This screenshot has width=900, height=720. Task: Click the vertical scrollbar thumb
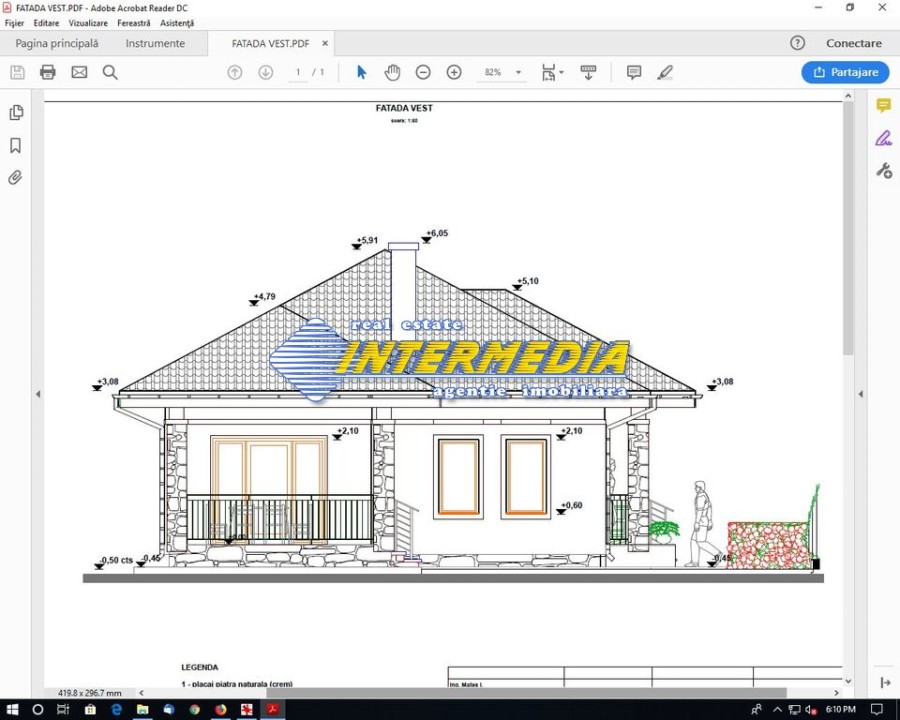click(848, 230)
